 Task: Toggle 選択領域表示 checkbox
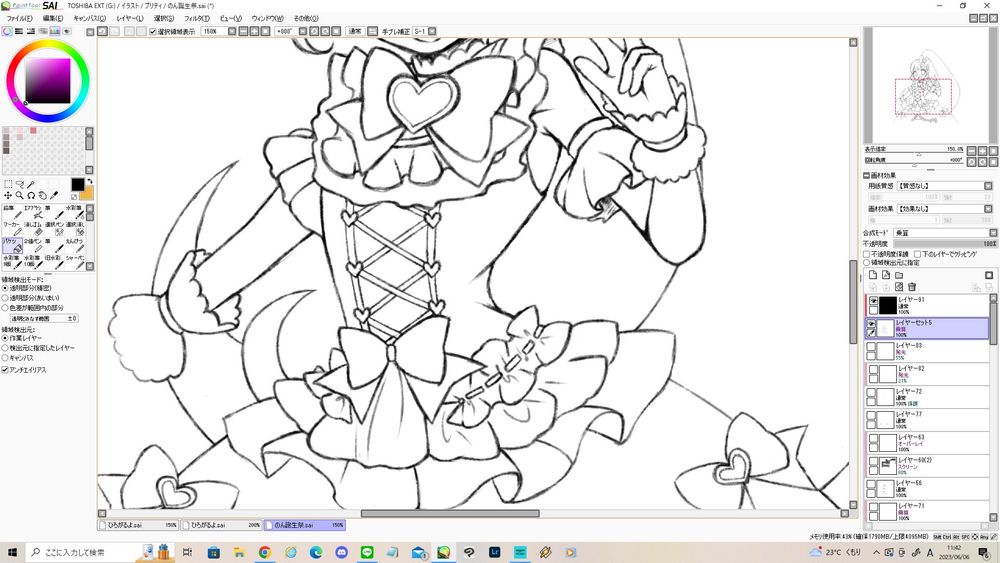[x=153, y=31]
